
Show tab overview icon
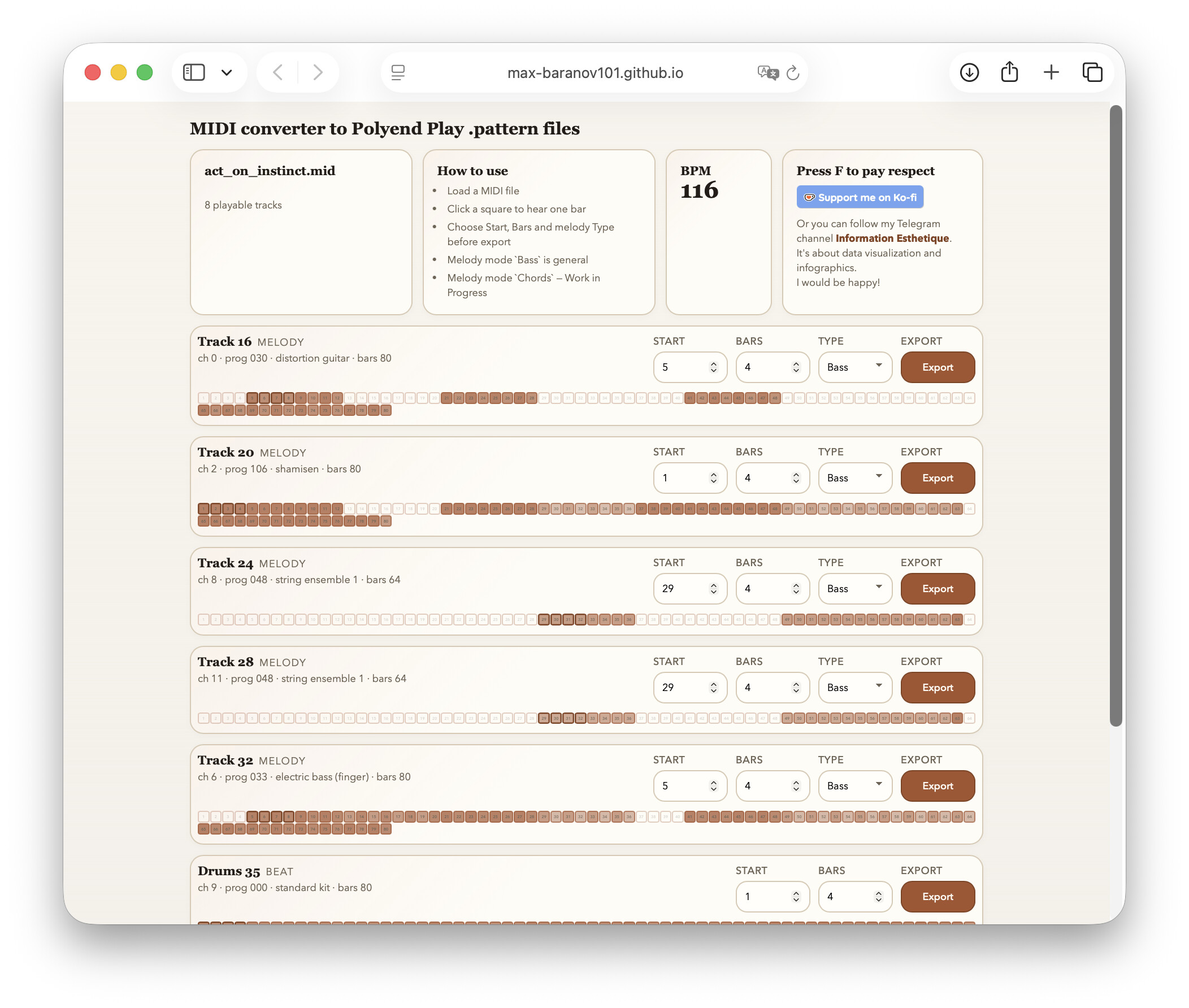tap(1092, 72)
